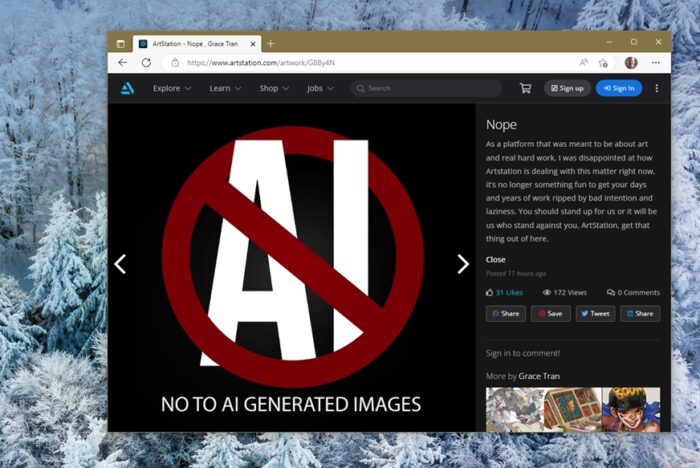700x468 pixels.
Task: Save the artwork to Pinterest
Action: 550,313
